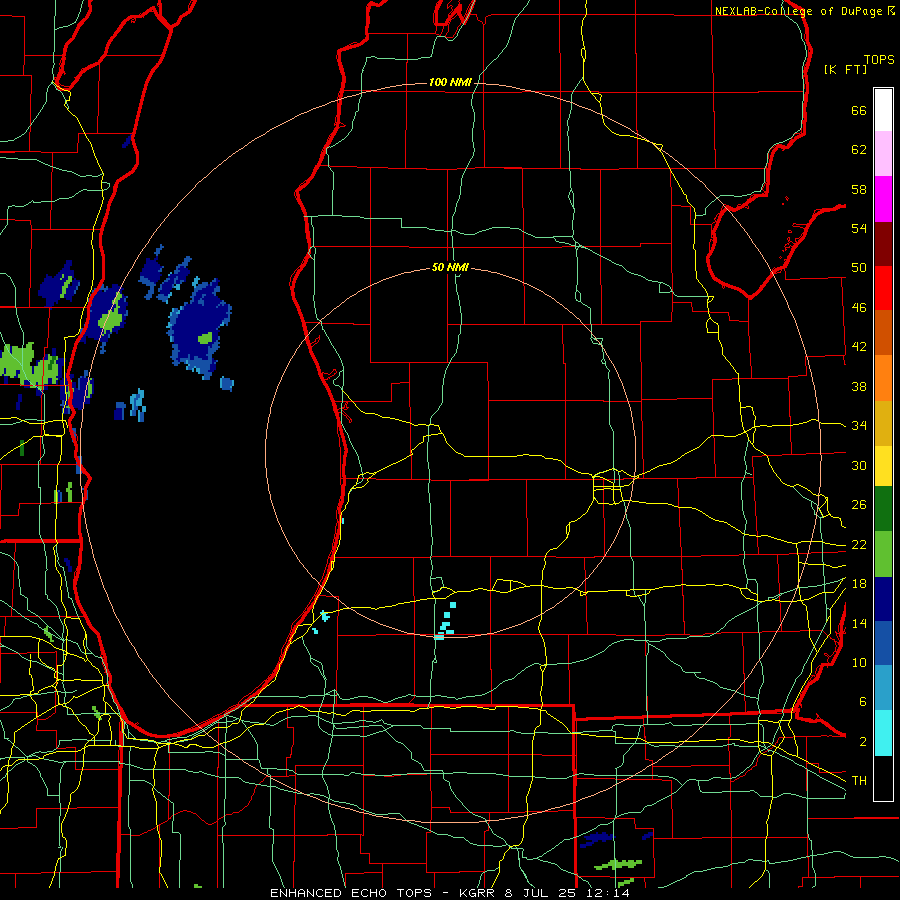900x900 pixels.
Task: Click the 18 legend value
Action: click(859, 583)
